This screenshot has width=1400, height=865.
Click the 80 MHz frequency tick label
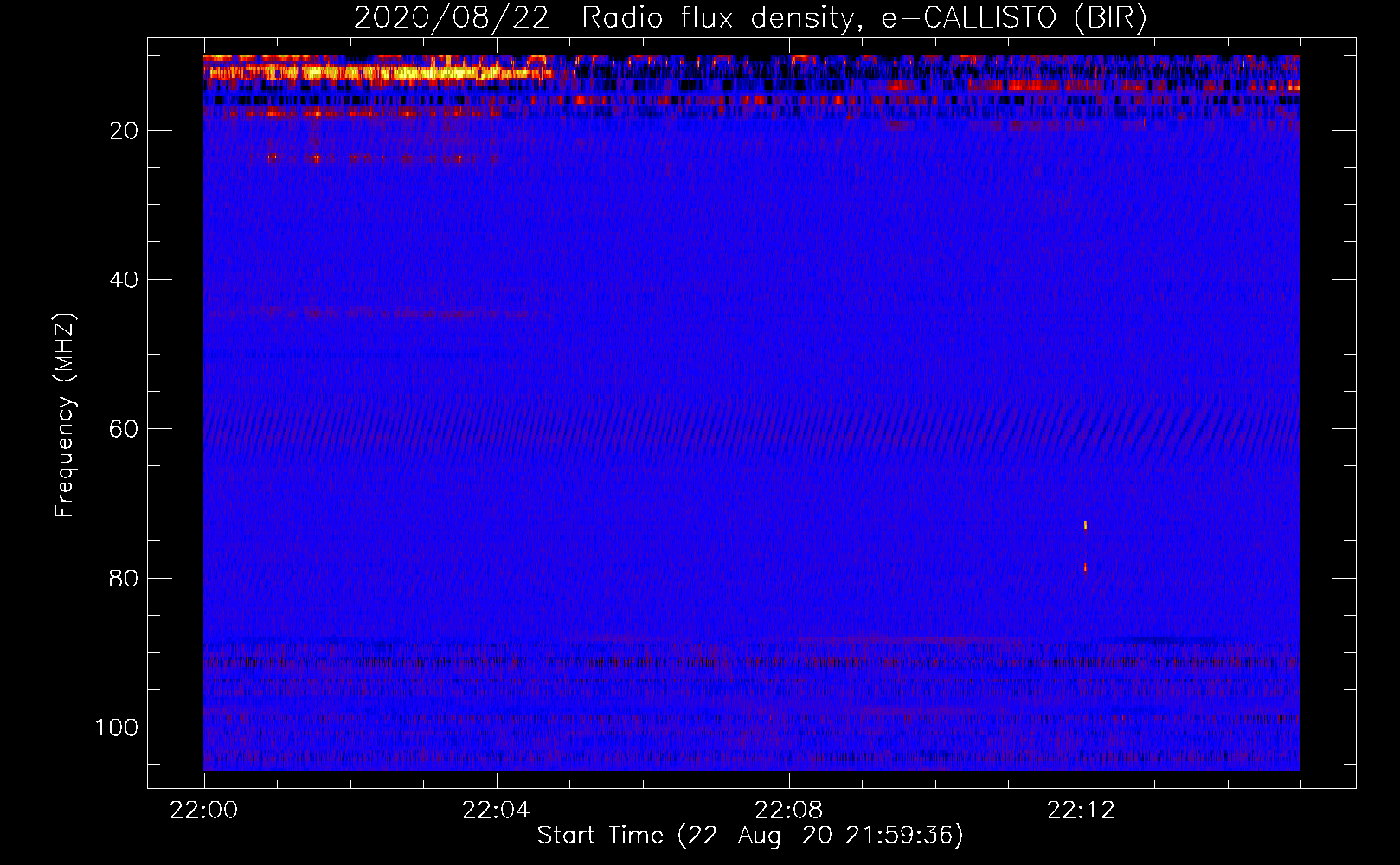click(124, 578)
